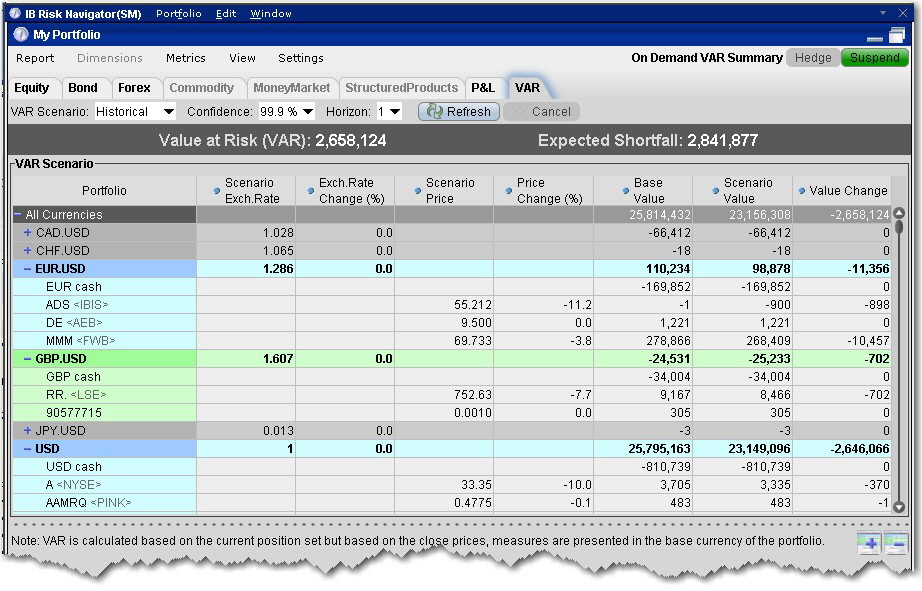The image size is (922, 591).
Task: Collapse the EUR.USD currency group
Action: (27, 269)
